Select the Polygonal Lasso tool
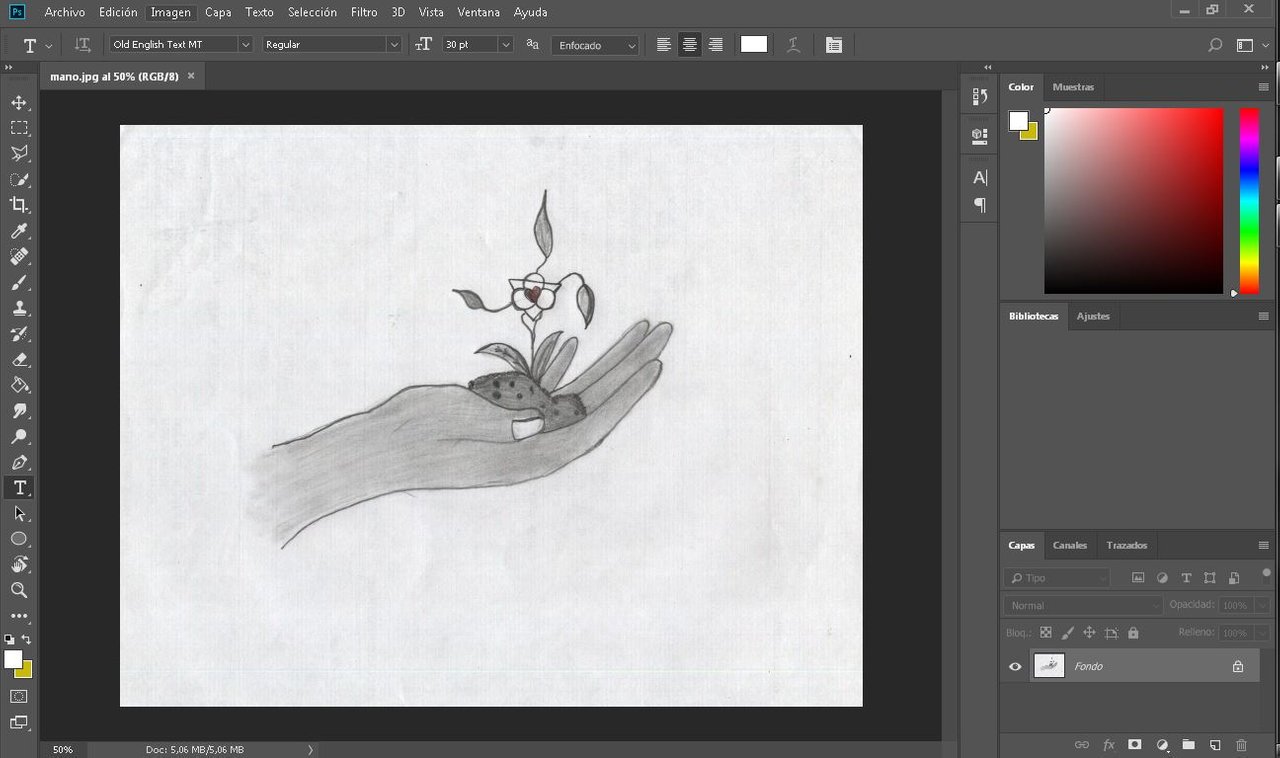Image resolution: width=1280 pixels, height=758 pixels. click(x=19, y=154)
